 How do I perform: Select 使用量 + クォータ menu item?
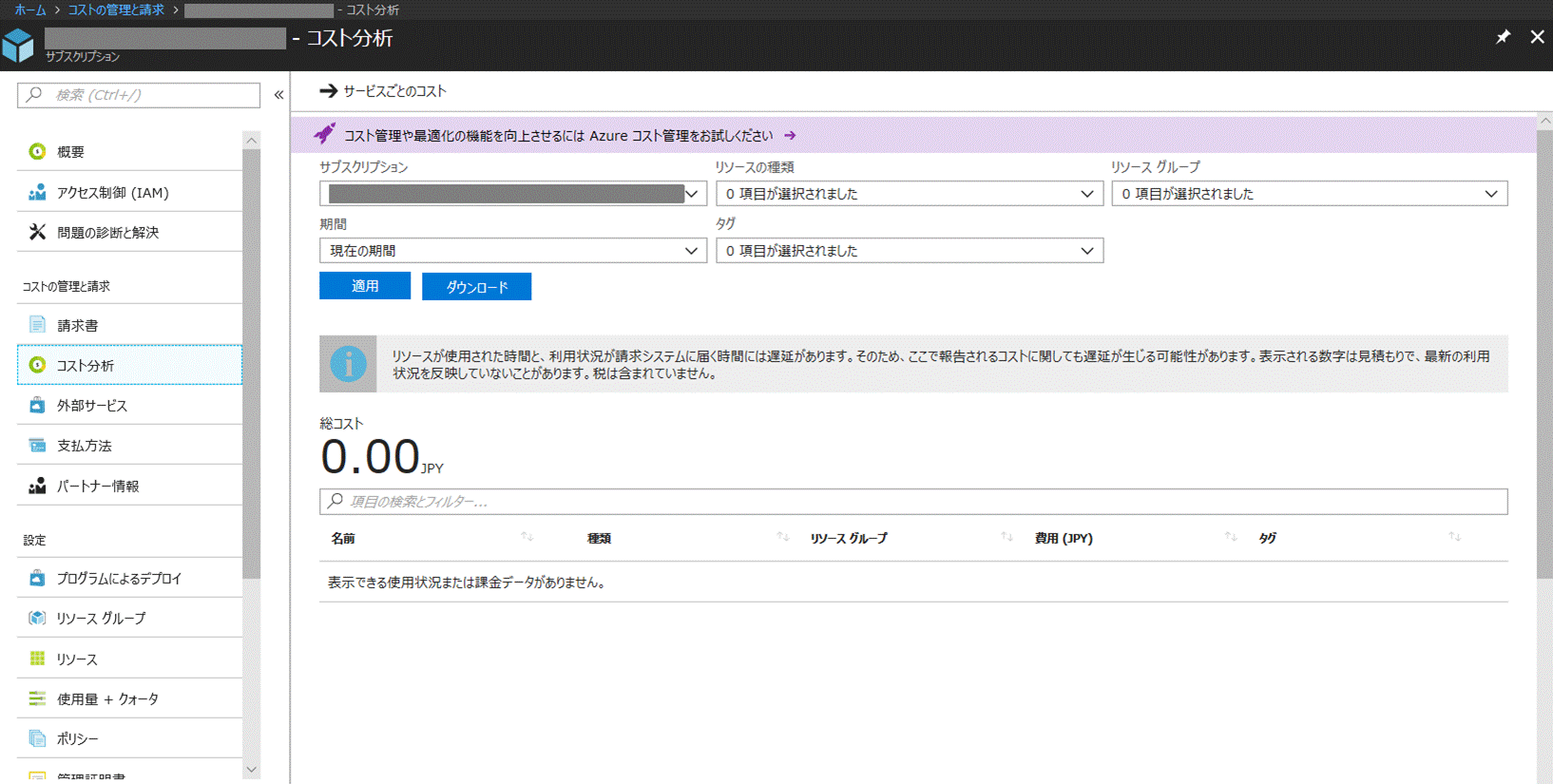(129, 698)
